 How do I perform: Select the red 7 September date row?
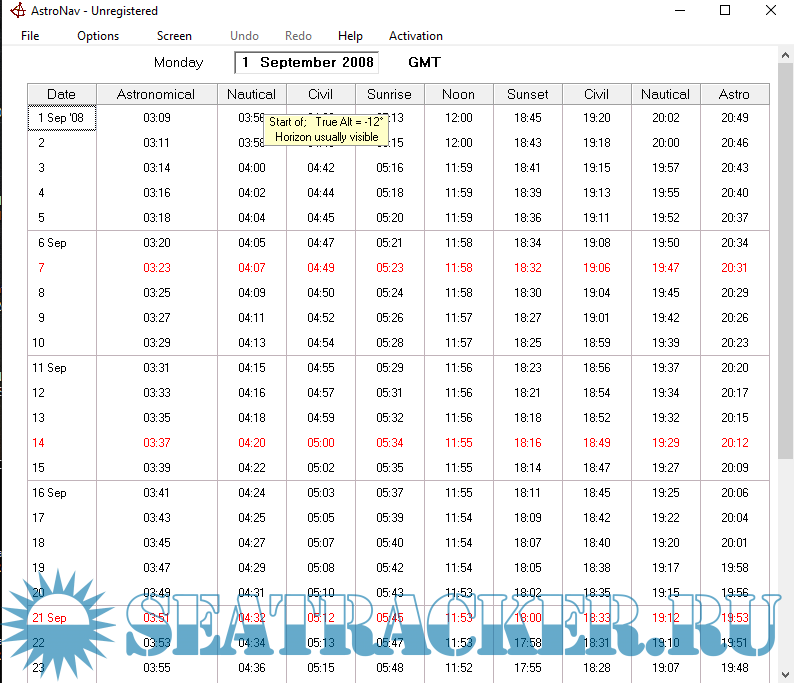click(x=42, y=268)
